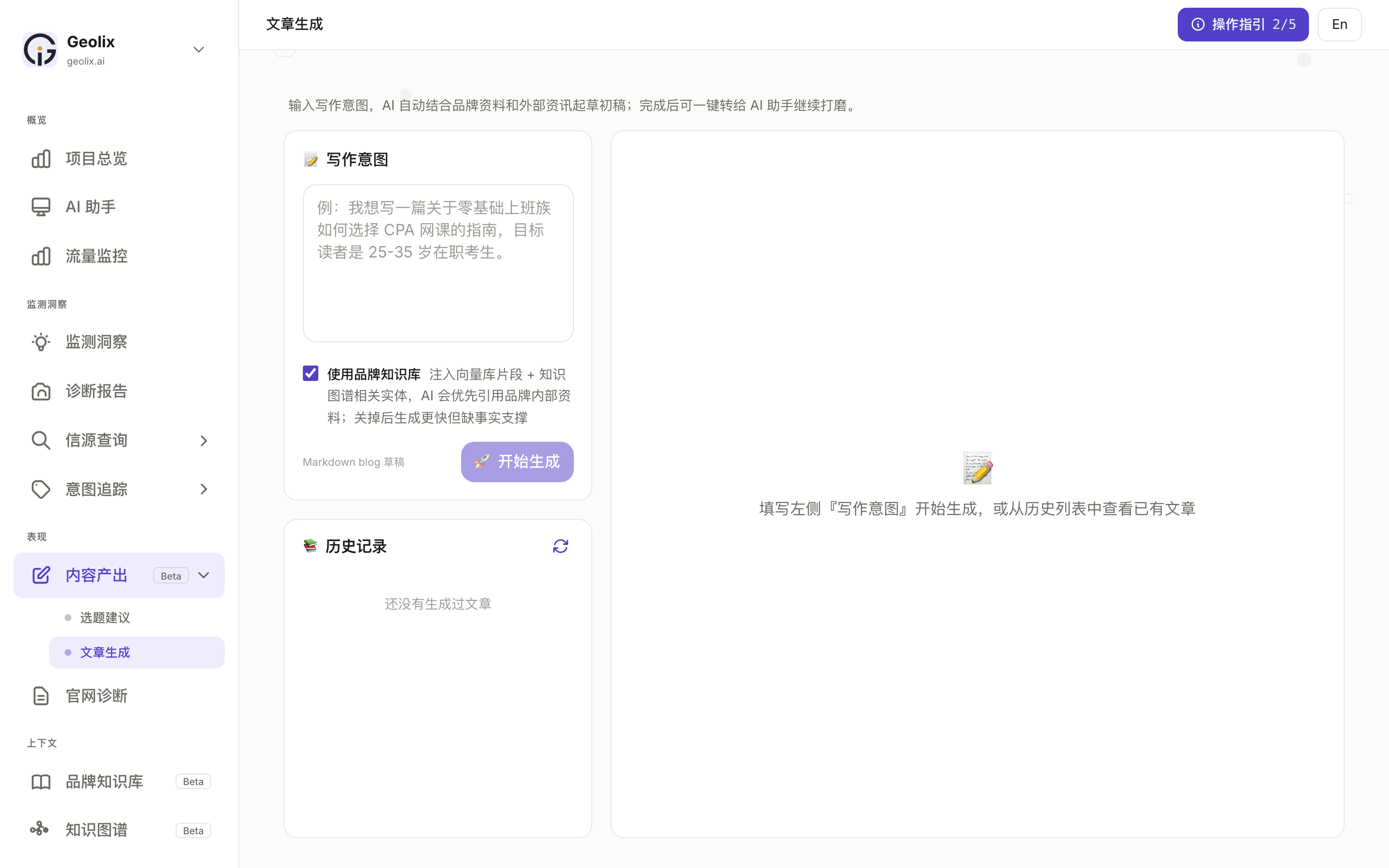Click the 诊断报告 icon
This screenshot has height=868, width=1389.
(41, 391)
